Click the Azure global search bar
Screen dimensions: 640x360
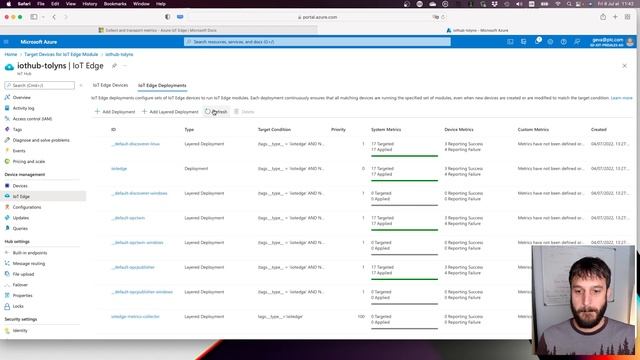click(317, 42)
